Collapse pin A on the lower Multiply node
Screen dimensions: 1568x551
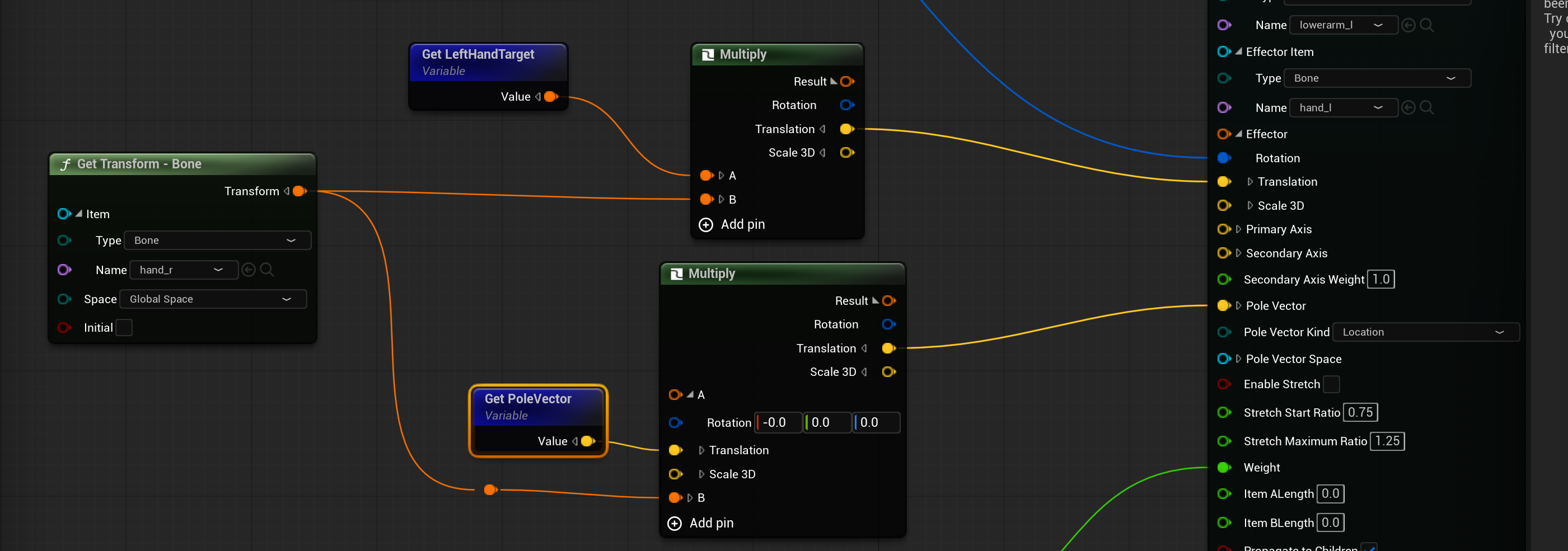[690, 395]
